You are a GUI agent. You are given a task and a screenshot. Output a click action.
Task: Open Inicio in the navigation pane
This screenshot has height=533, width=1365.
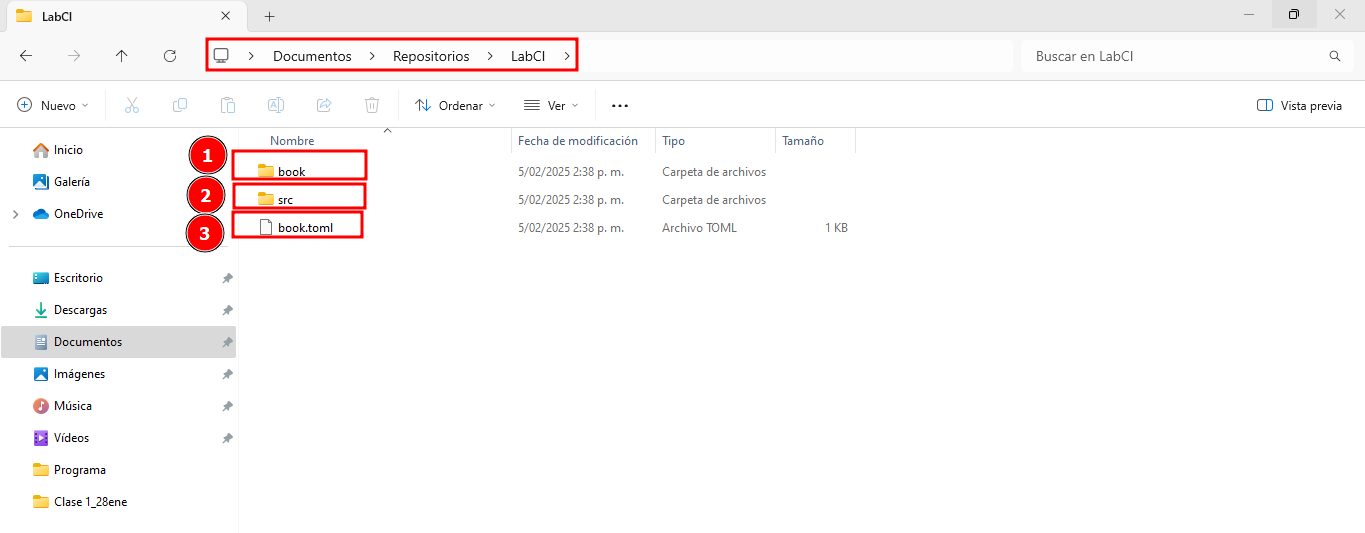68,150
